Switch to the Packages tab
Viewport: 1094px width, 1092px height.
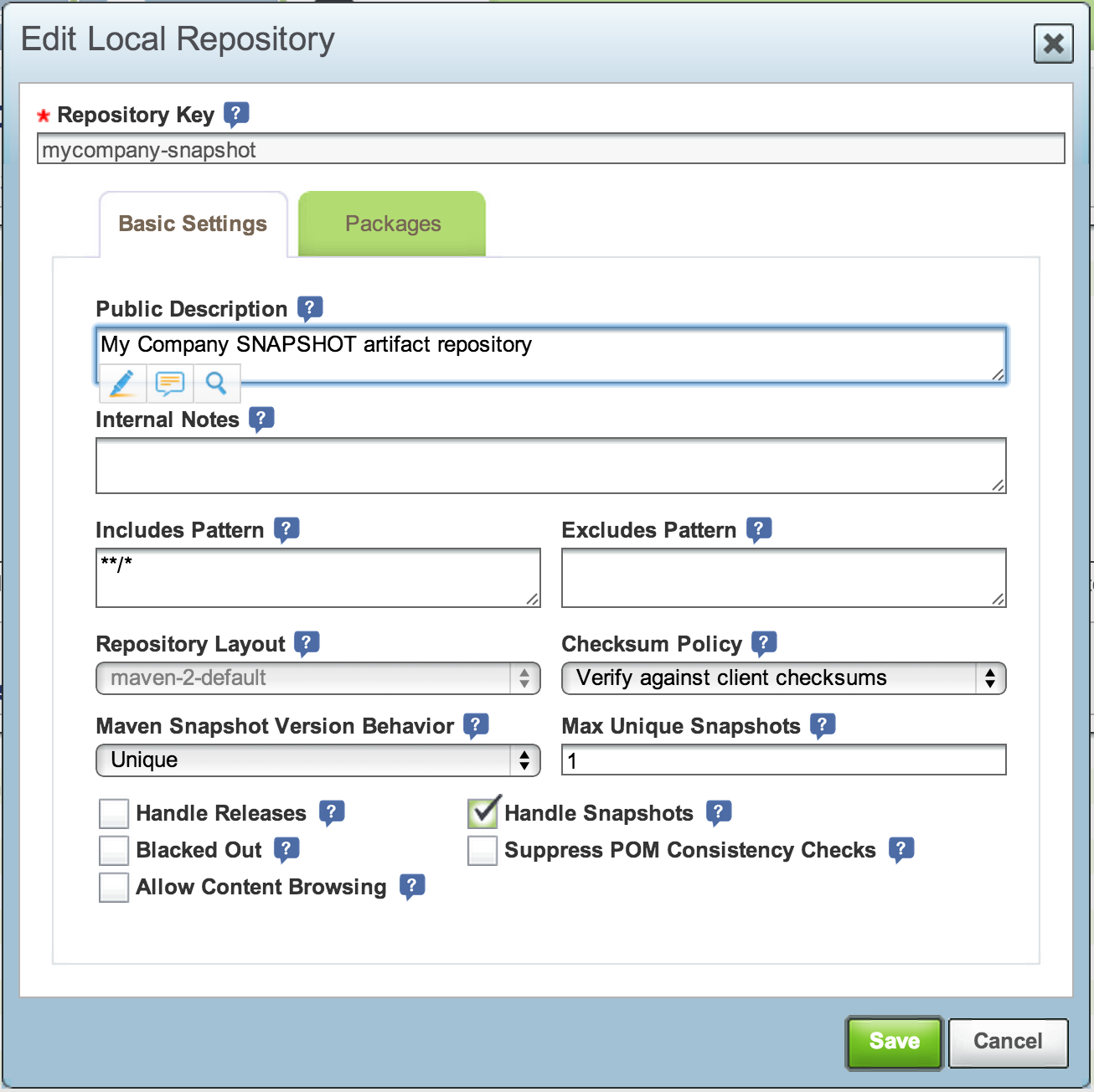[x=392, y=224]
